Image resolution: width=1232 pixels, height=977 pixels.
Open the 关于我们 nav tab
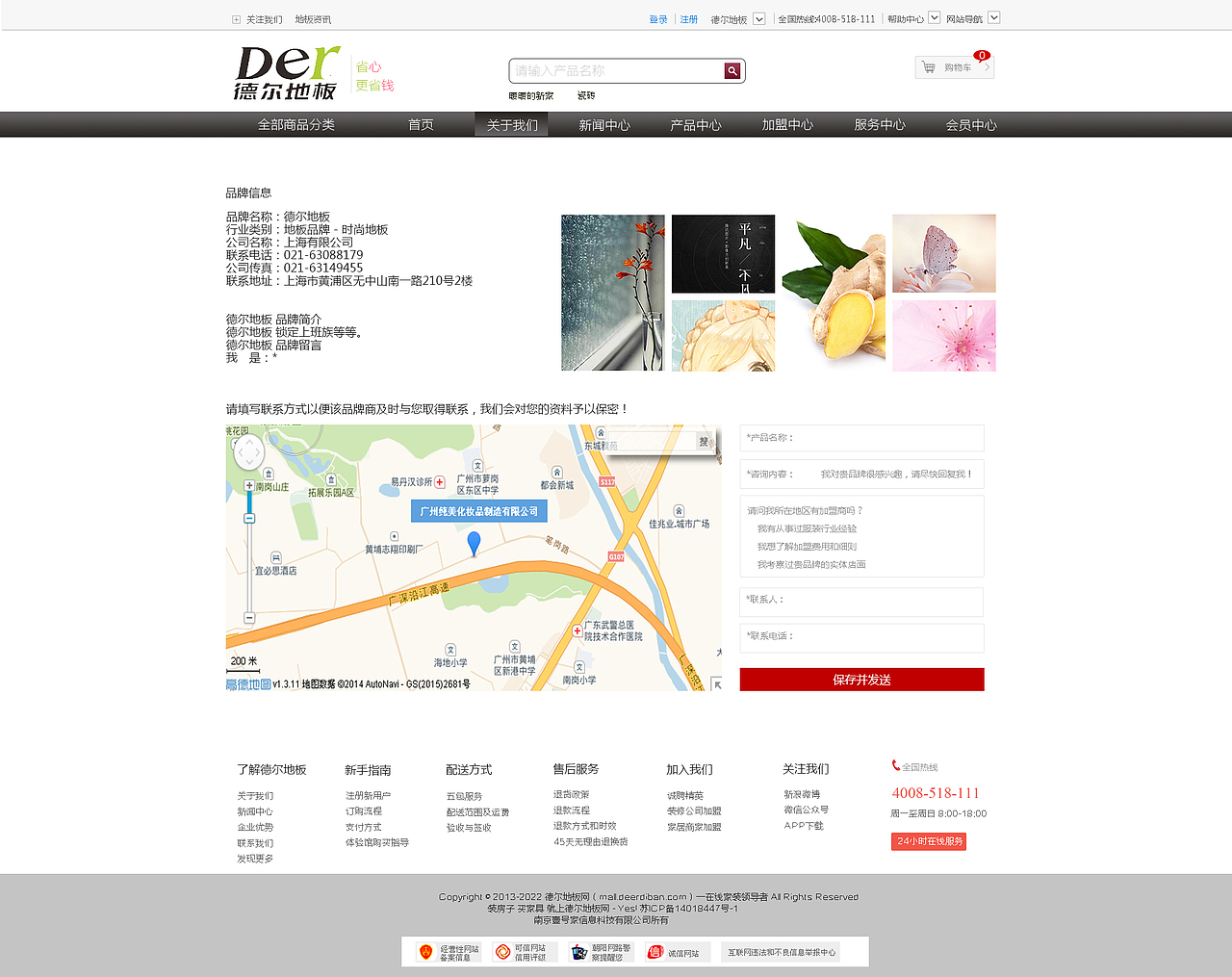512,125
